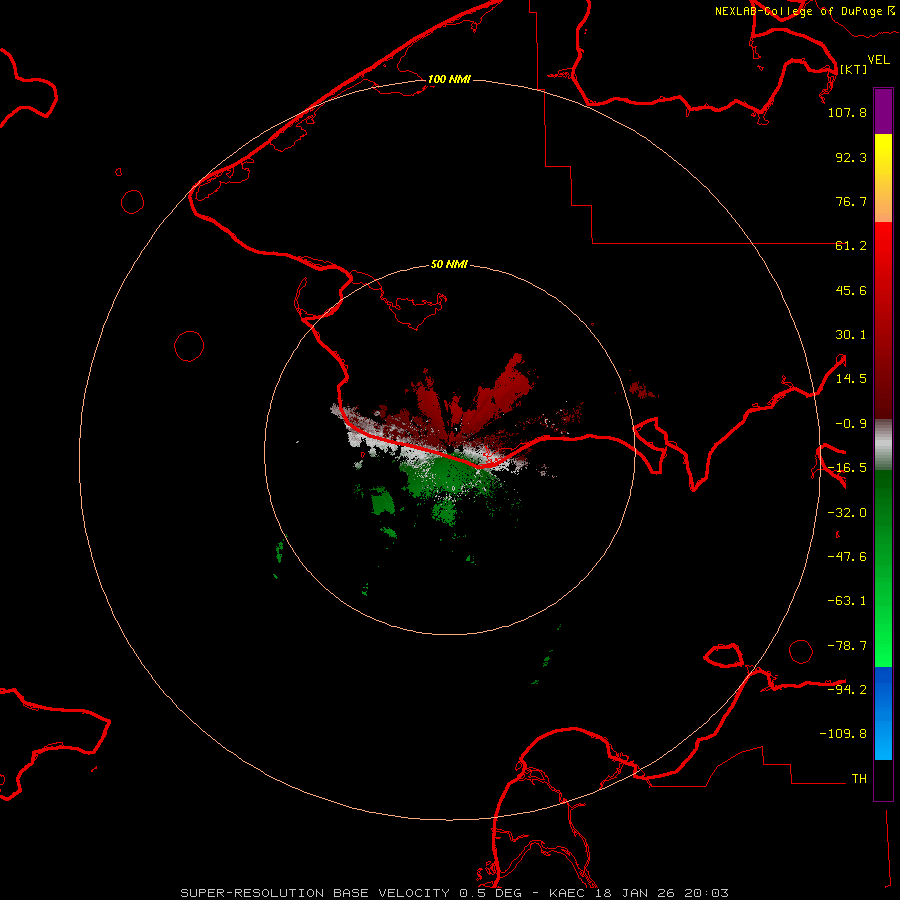This screenshot has width=900, height=900.
Task: Click the 14.5 velocity scale value
Action: (851, 379)
